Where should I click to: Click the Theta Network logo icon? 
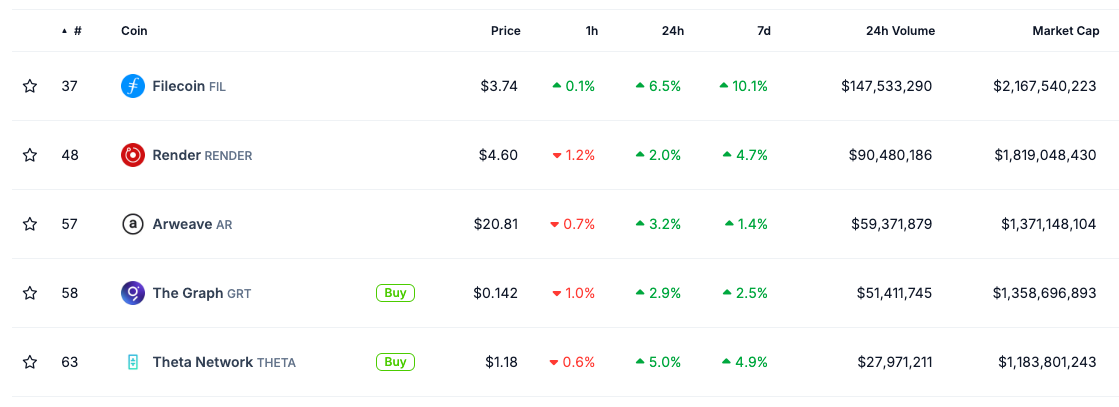click(x=133, y=362)
